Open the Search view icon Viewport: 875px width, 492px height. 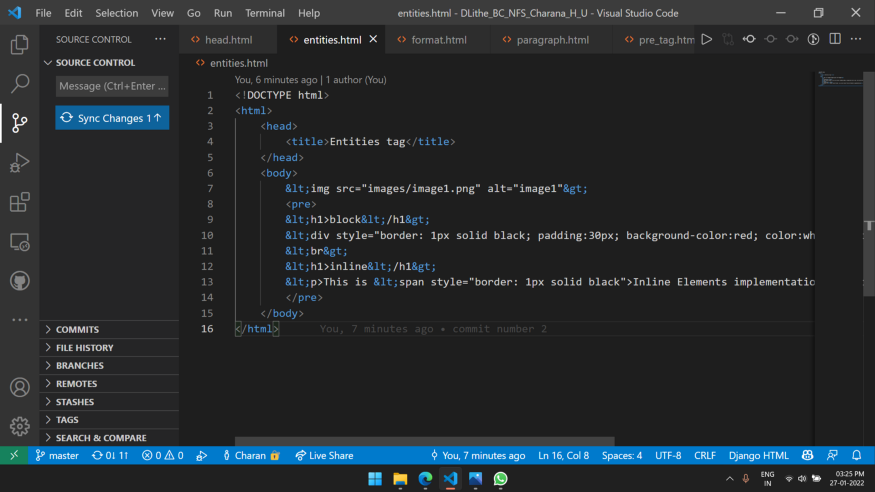pos(20,84)
